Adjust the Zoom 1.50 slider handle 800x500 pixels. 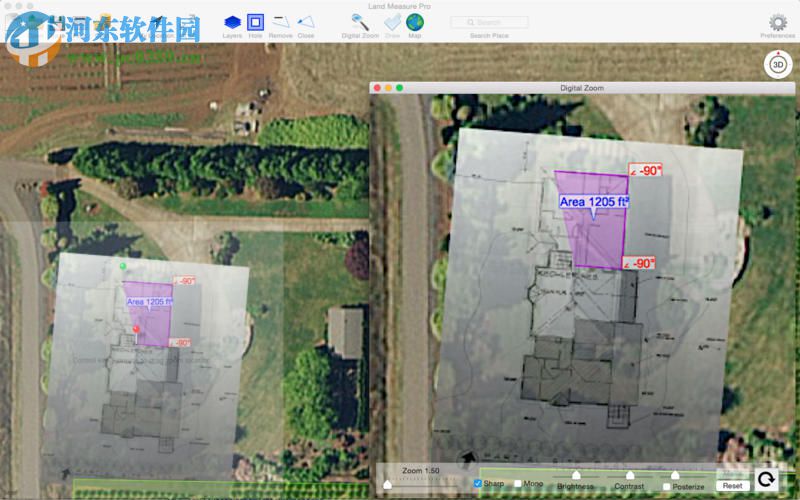pyautogui.click(x=387, y=484)
